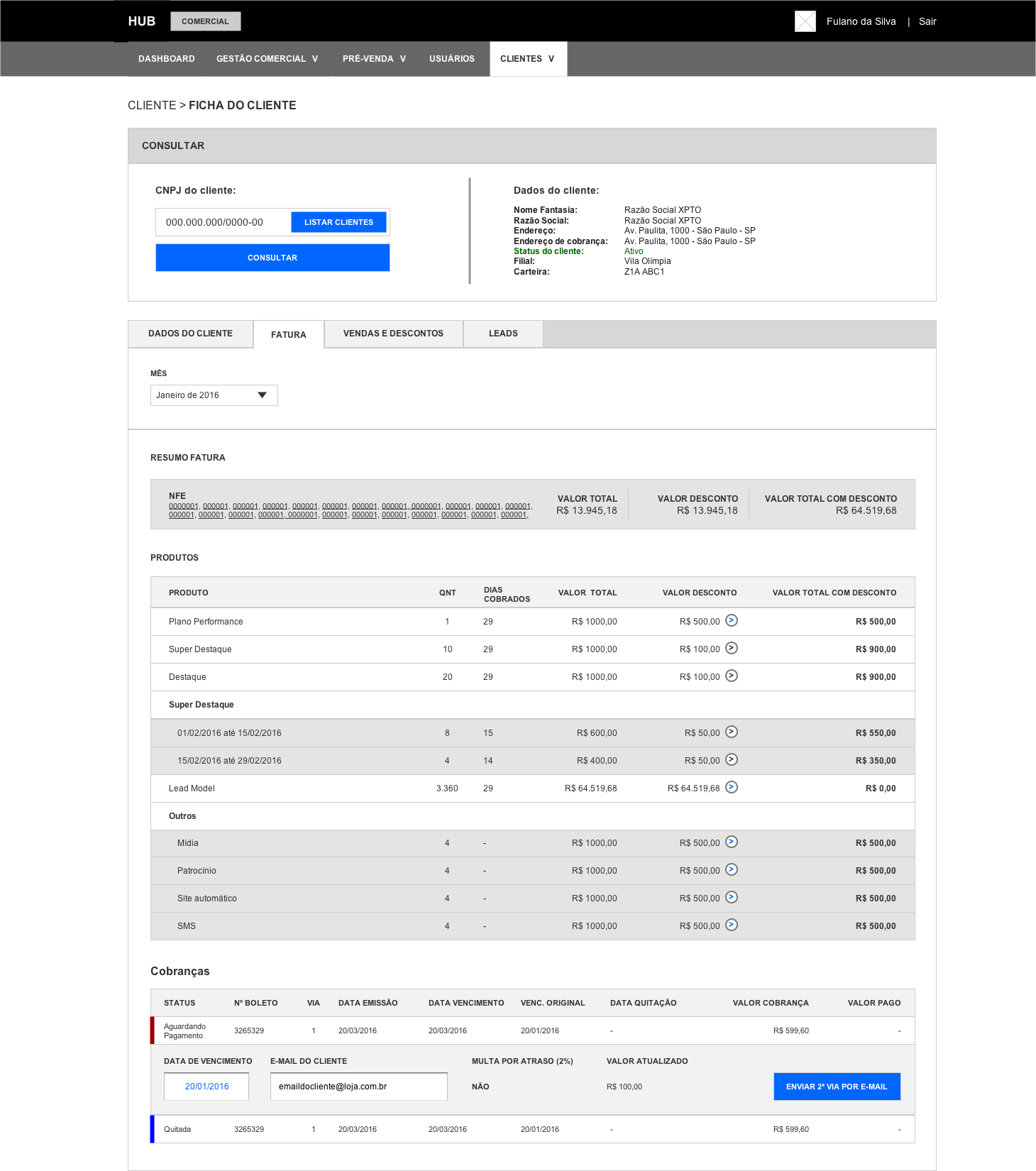Screen dimensions: 1036x1171
Task: Click the Data de Vencimento date field
Action: point(206,1087)
